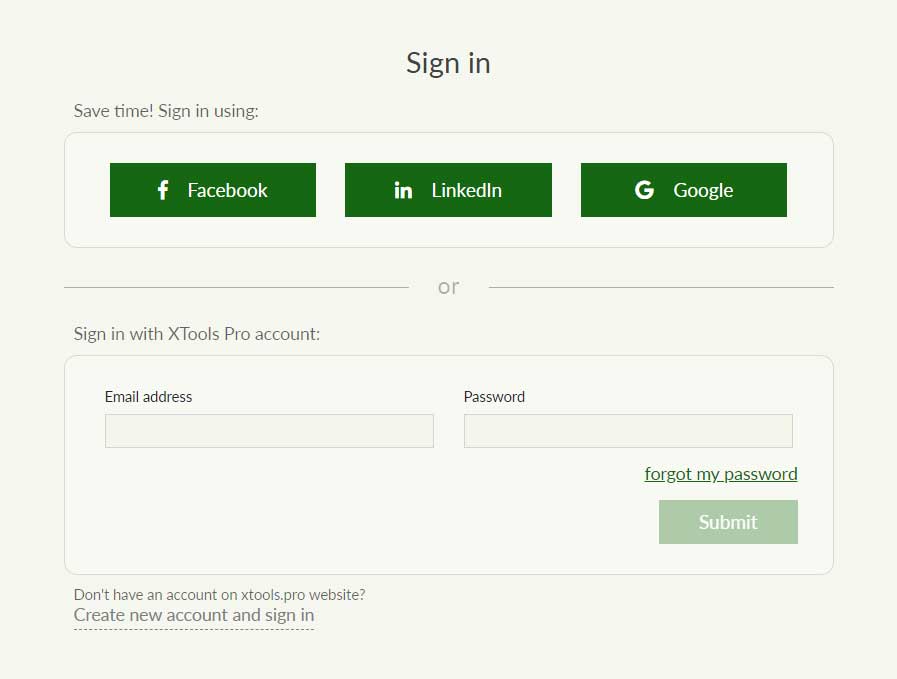This screenshot has height=679, width=897.
Task: Open the 'forgot my password' link
Action: (721, 474)
